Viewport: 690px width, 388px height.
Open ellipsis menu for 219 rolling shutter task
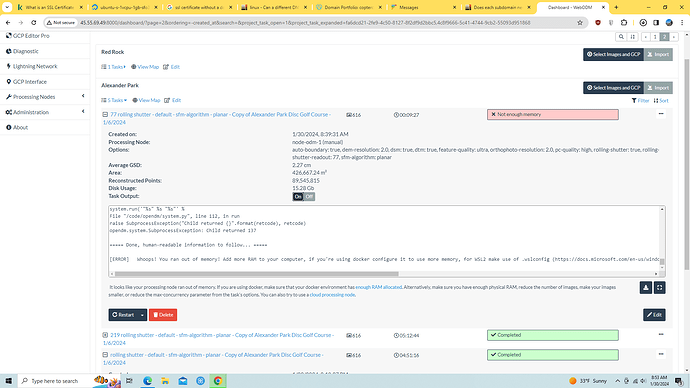pos(661,334)
